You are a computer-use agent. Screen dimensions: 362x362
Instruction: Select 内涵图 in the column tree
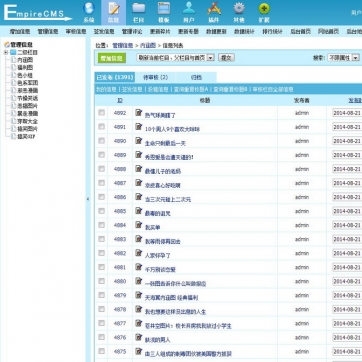point(25,60)
